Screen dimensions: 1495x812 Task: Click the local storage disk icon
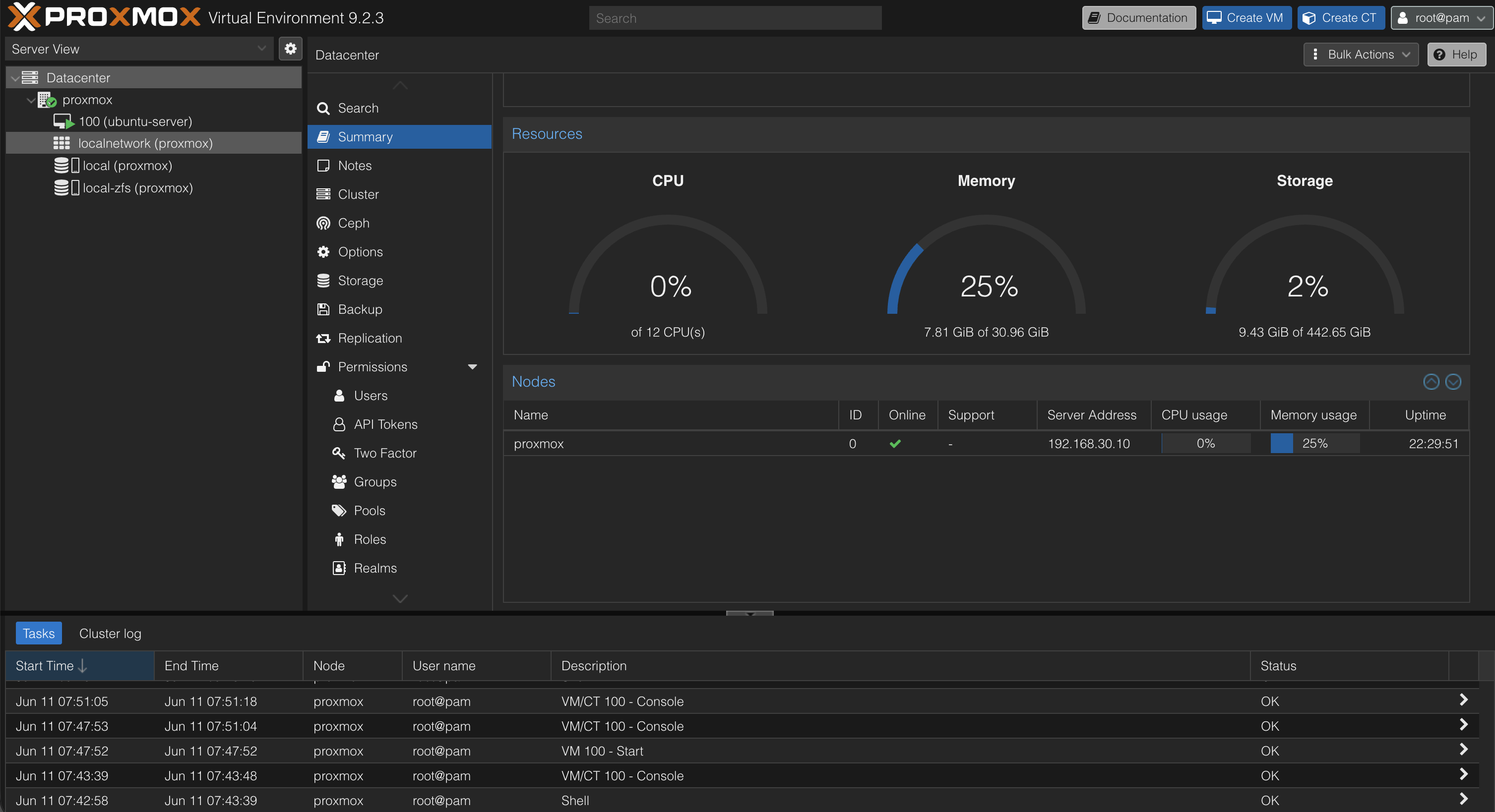click(x=66, y=166)
